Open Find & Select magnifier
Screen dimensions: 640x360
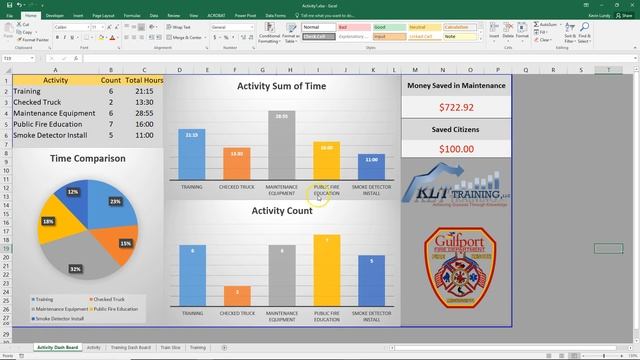584,33
